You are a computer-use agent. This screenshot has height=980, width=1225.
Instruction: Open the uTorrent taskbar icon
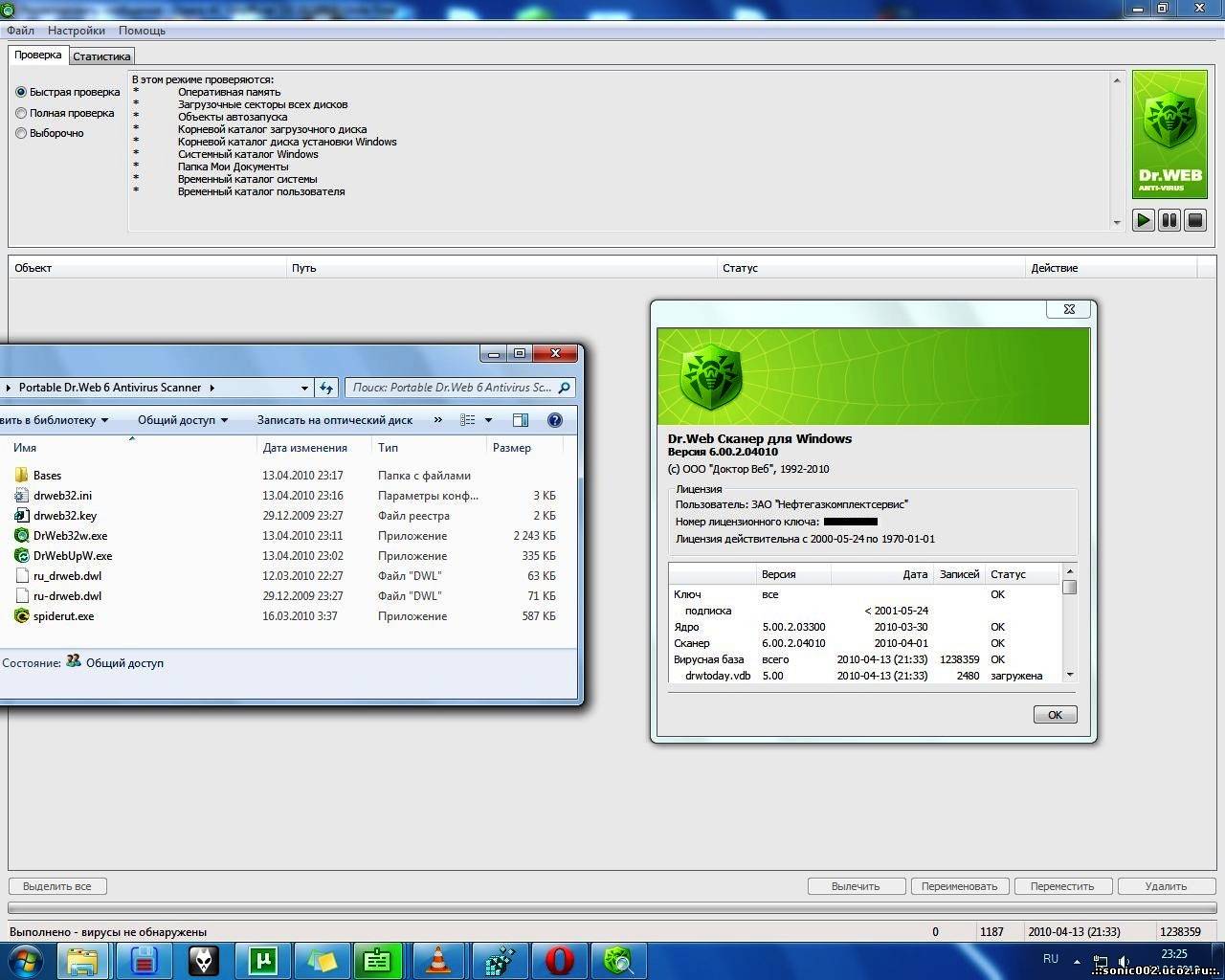[261, 961]
